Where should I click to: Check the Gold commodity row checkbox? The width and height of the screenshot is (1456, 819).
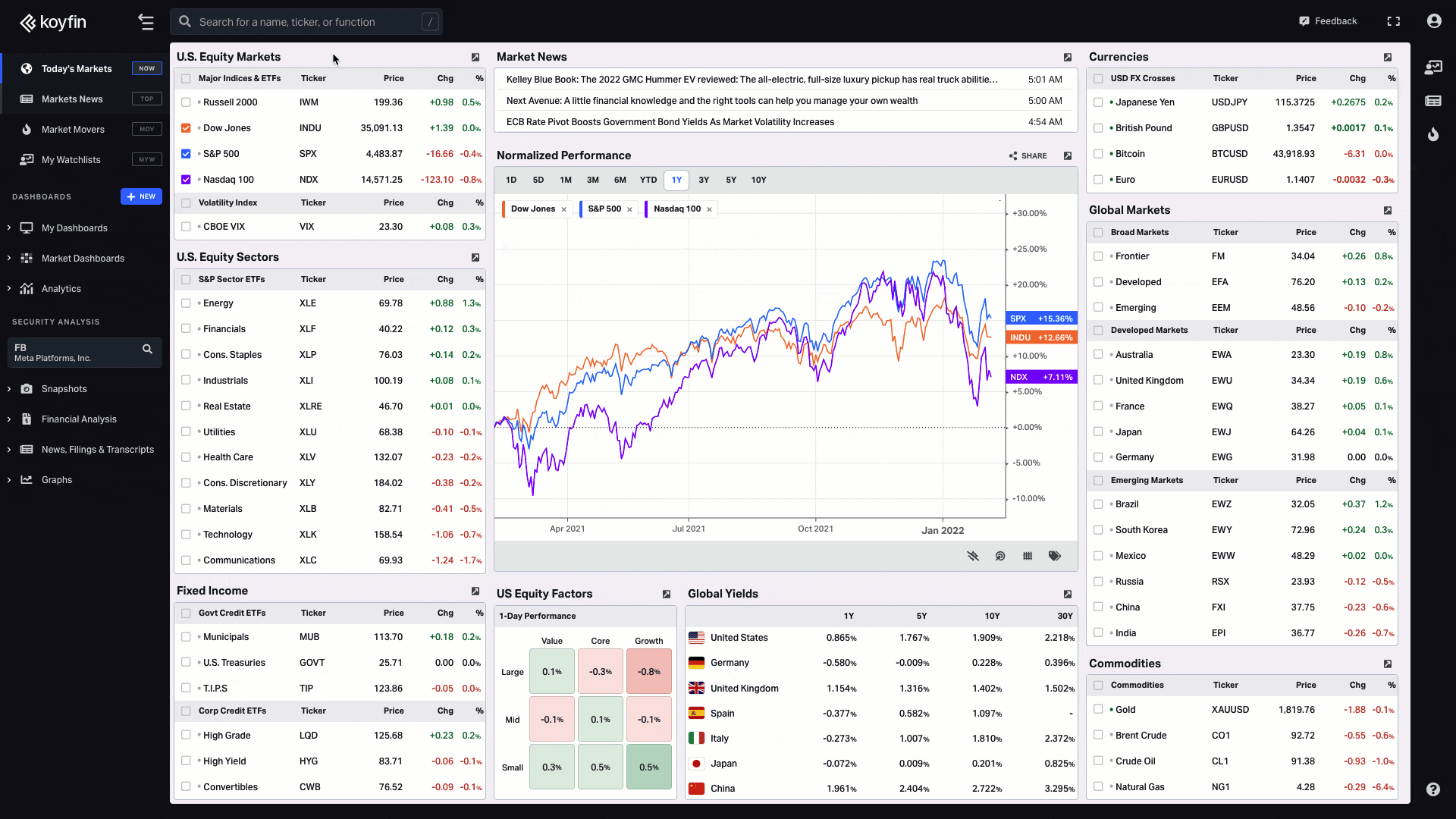[x=1098, y=709]
